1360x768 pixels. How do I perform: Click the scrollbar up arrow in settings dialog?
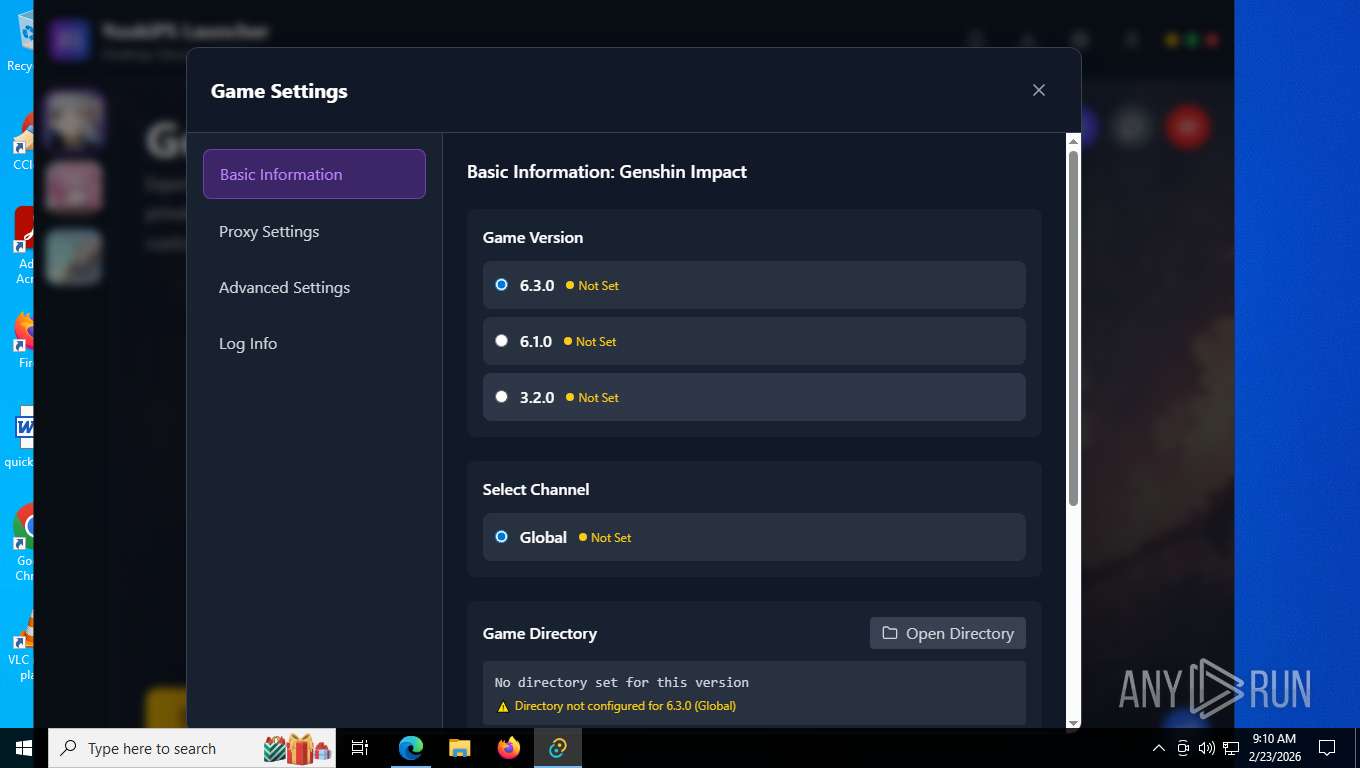[x=1073, y=140]
